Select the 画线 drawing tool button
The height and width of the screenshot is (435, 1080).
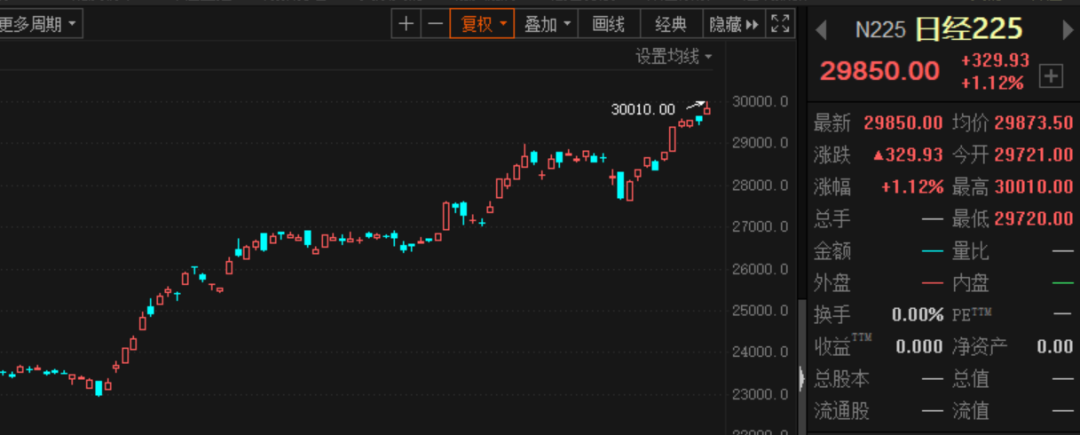coord(609,24)
